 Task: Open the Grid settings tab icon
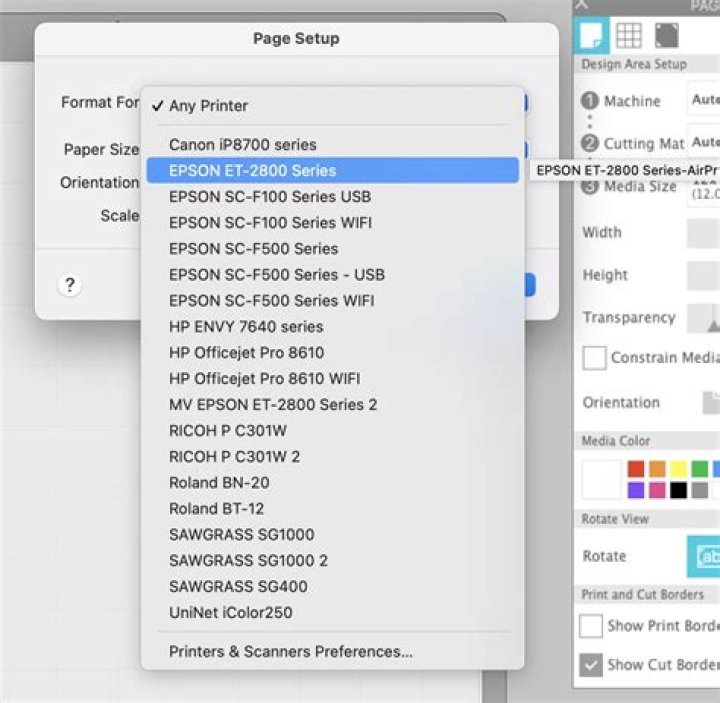click(629, 35)
